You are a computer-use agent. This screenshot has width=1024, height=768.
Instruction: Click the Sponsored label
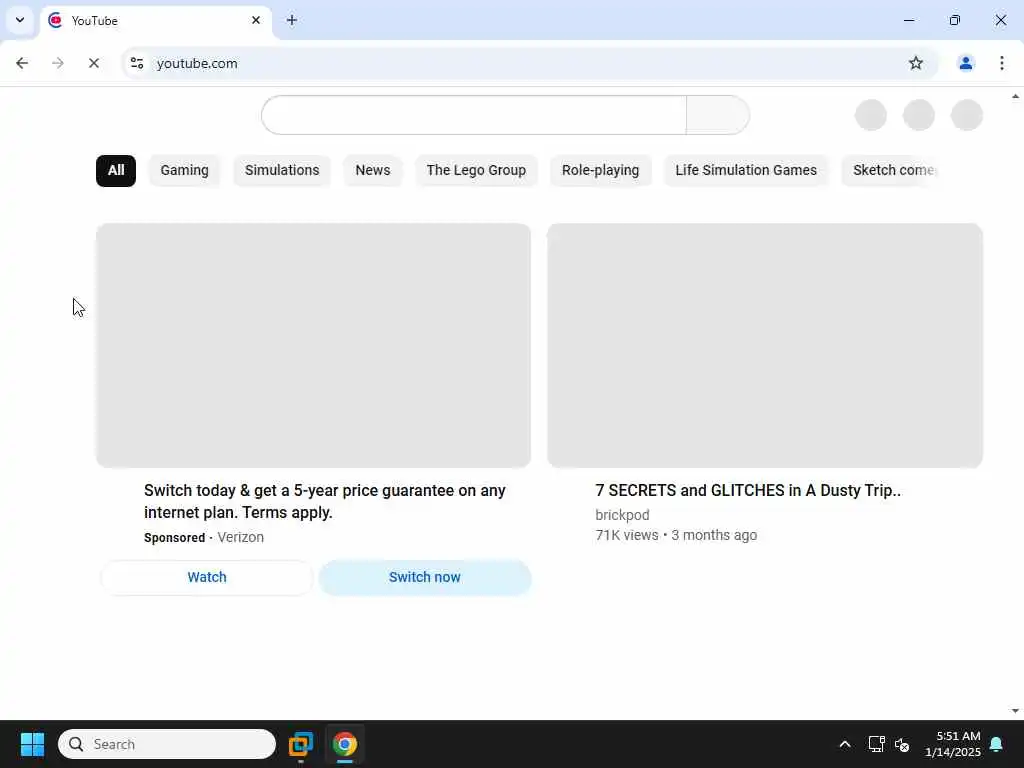point(174,537)
